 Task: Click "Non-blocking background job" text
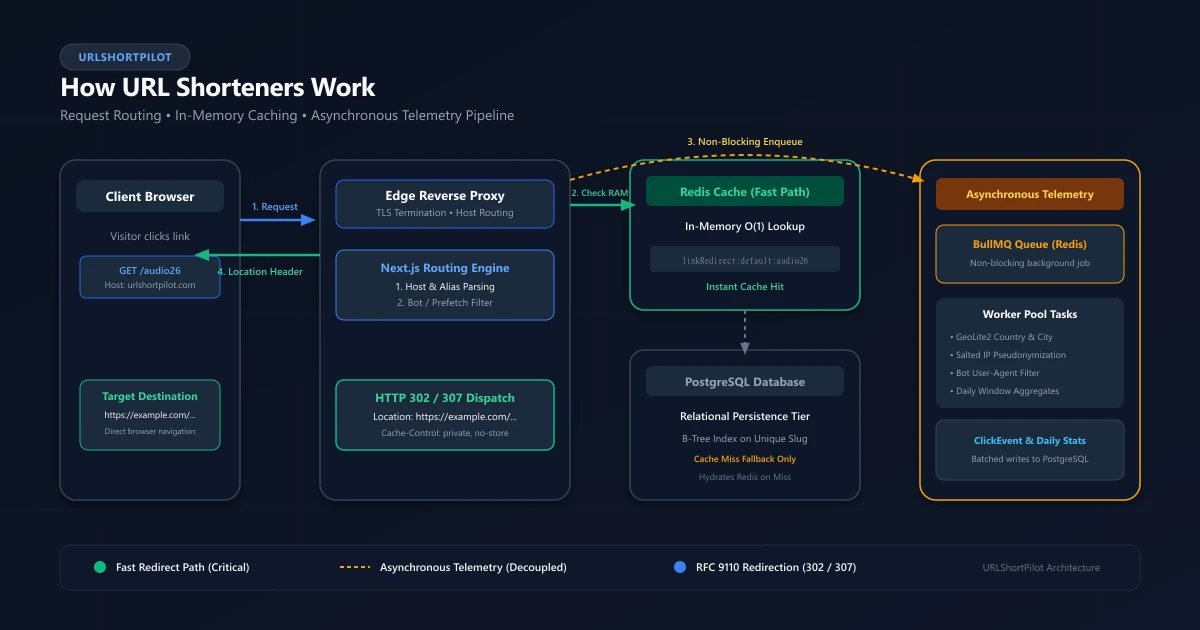point(1030,263)
